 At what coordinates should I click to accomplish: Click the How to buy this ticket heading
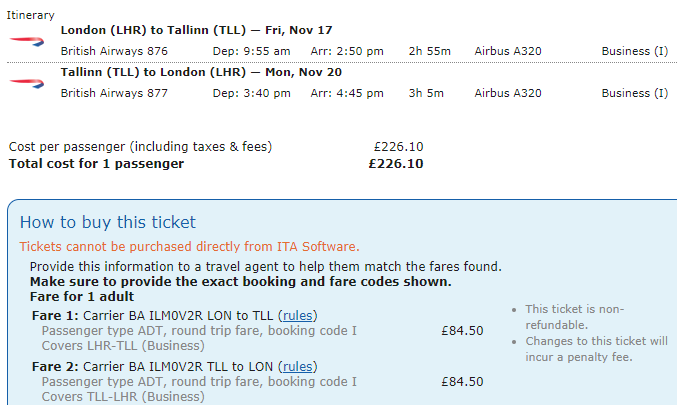[x=108, y=222]
